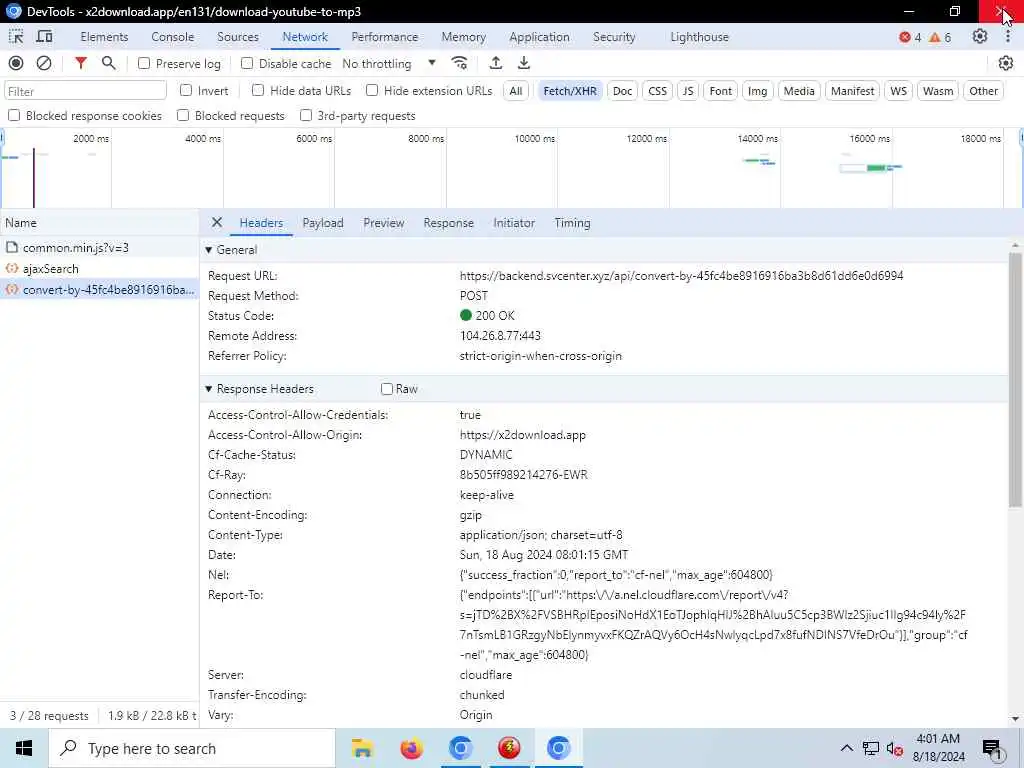The image size is (1024, 768).
Task: Click the network Filter text field
Action: (x=86, y=91)
